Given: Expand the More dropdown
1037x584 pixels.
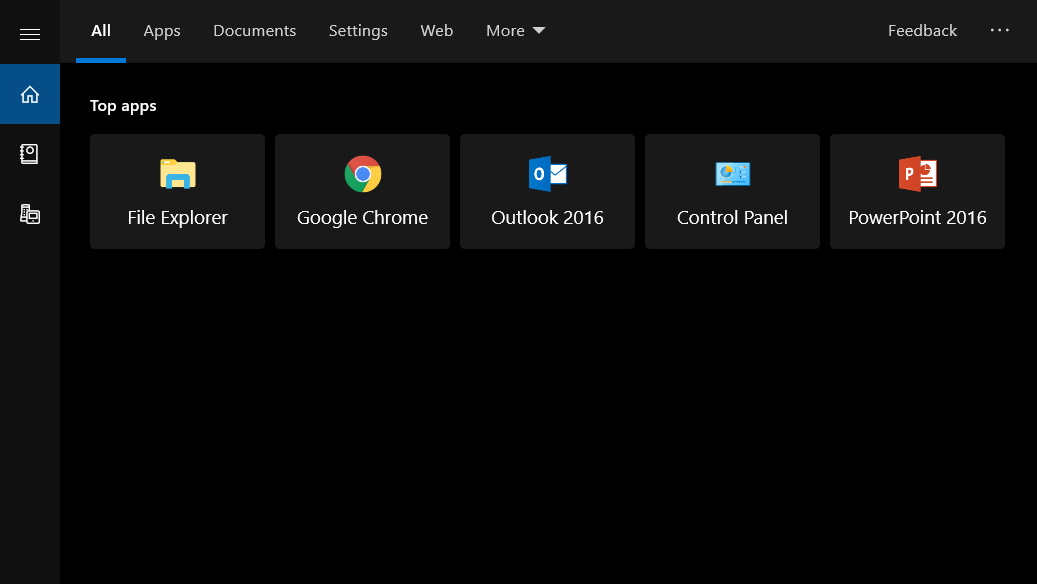Looking at the screenshot, I should [515, 31].
